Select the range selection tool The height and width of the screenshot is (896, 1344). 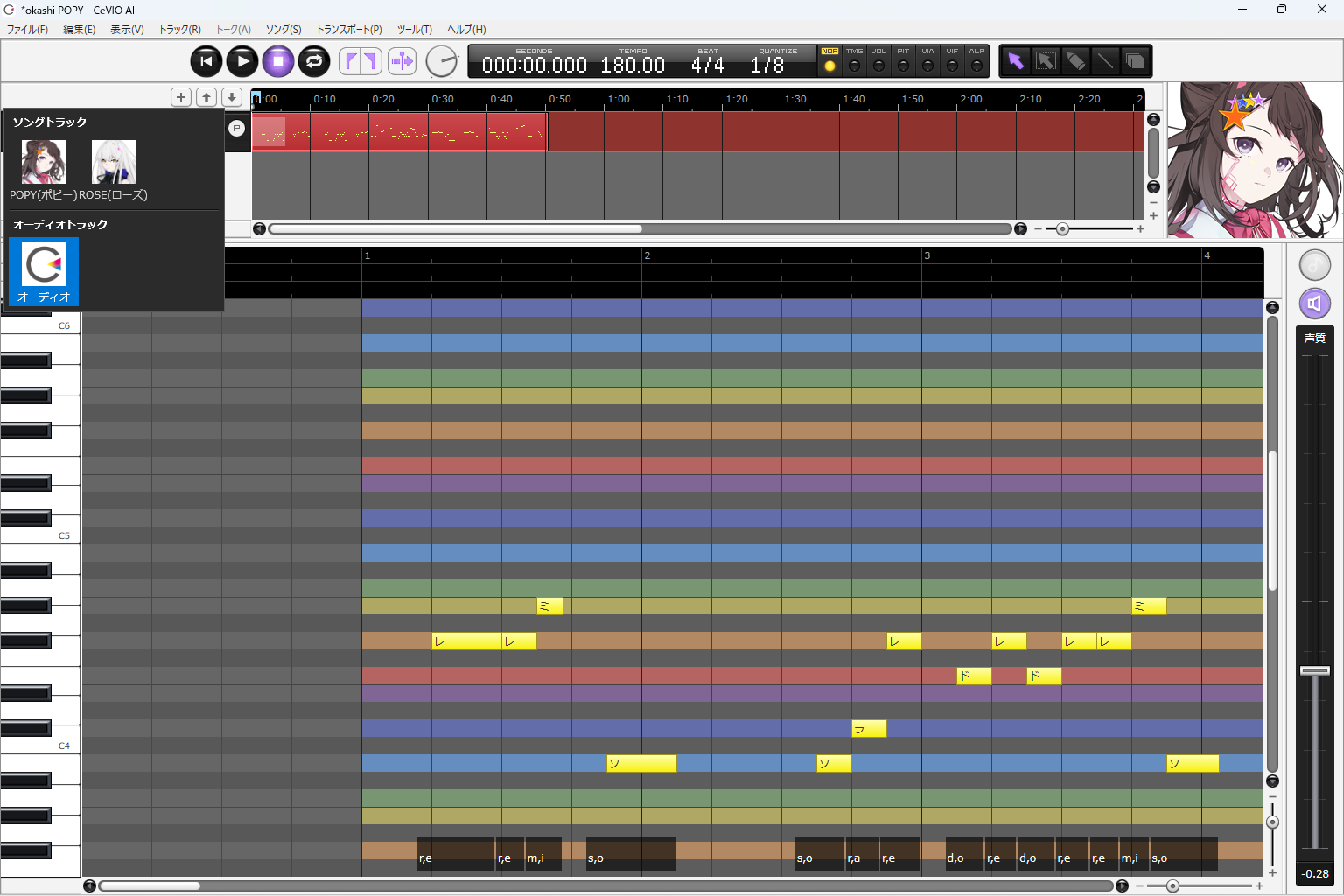1046,61
